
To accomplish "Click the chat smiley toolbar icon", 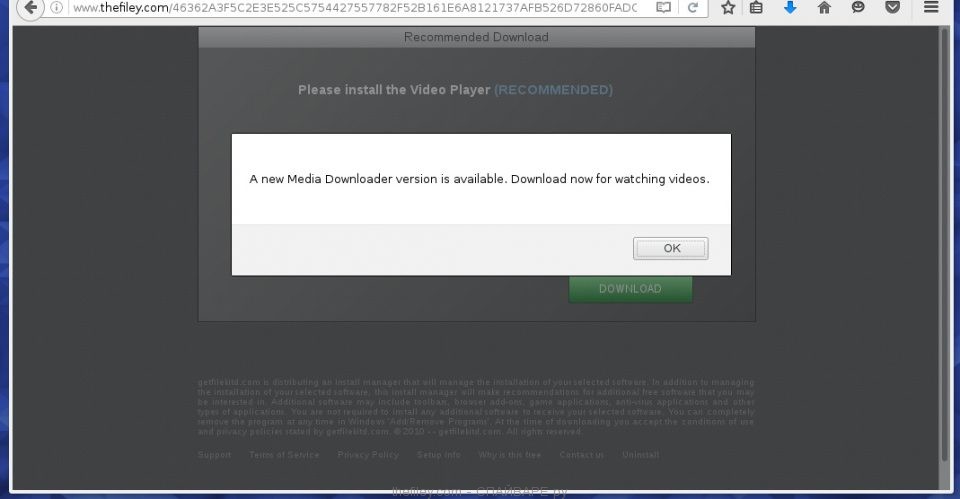I will coord(858,8).
